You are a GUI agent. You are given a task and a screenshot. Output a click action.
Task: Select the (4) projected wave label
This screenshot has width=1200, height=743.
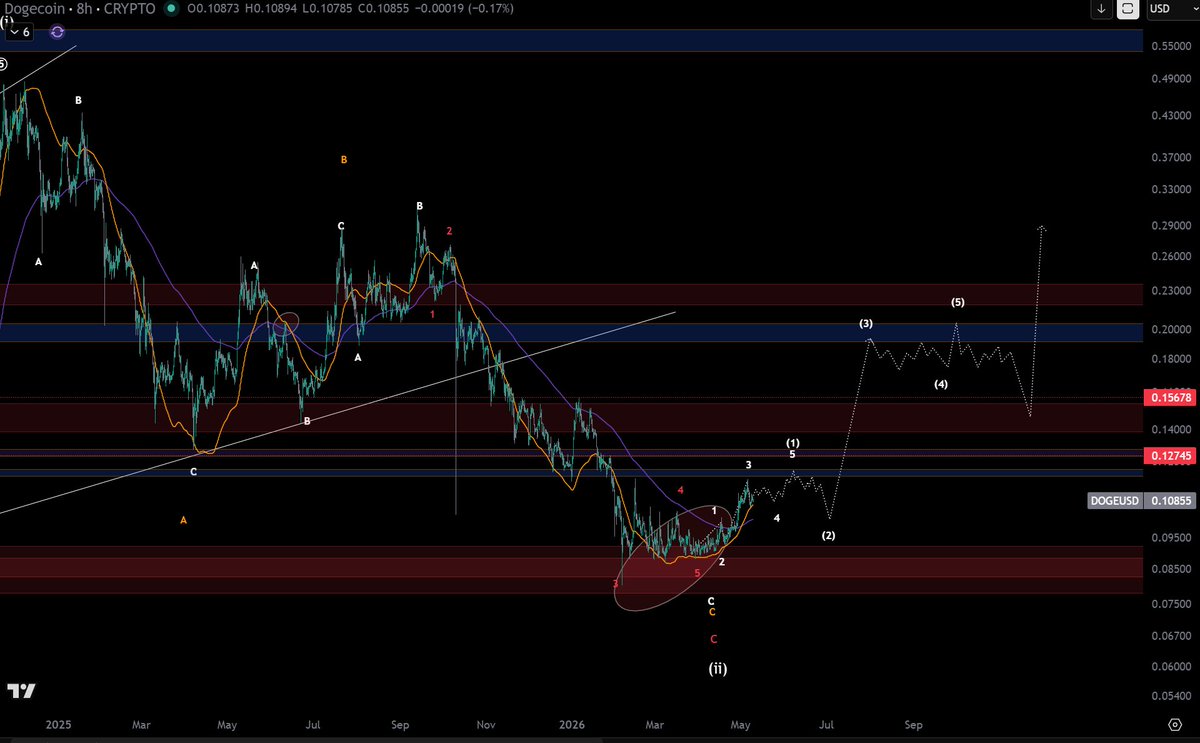[941, 384]
